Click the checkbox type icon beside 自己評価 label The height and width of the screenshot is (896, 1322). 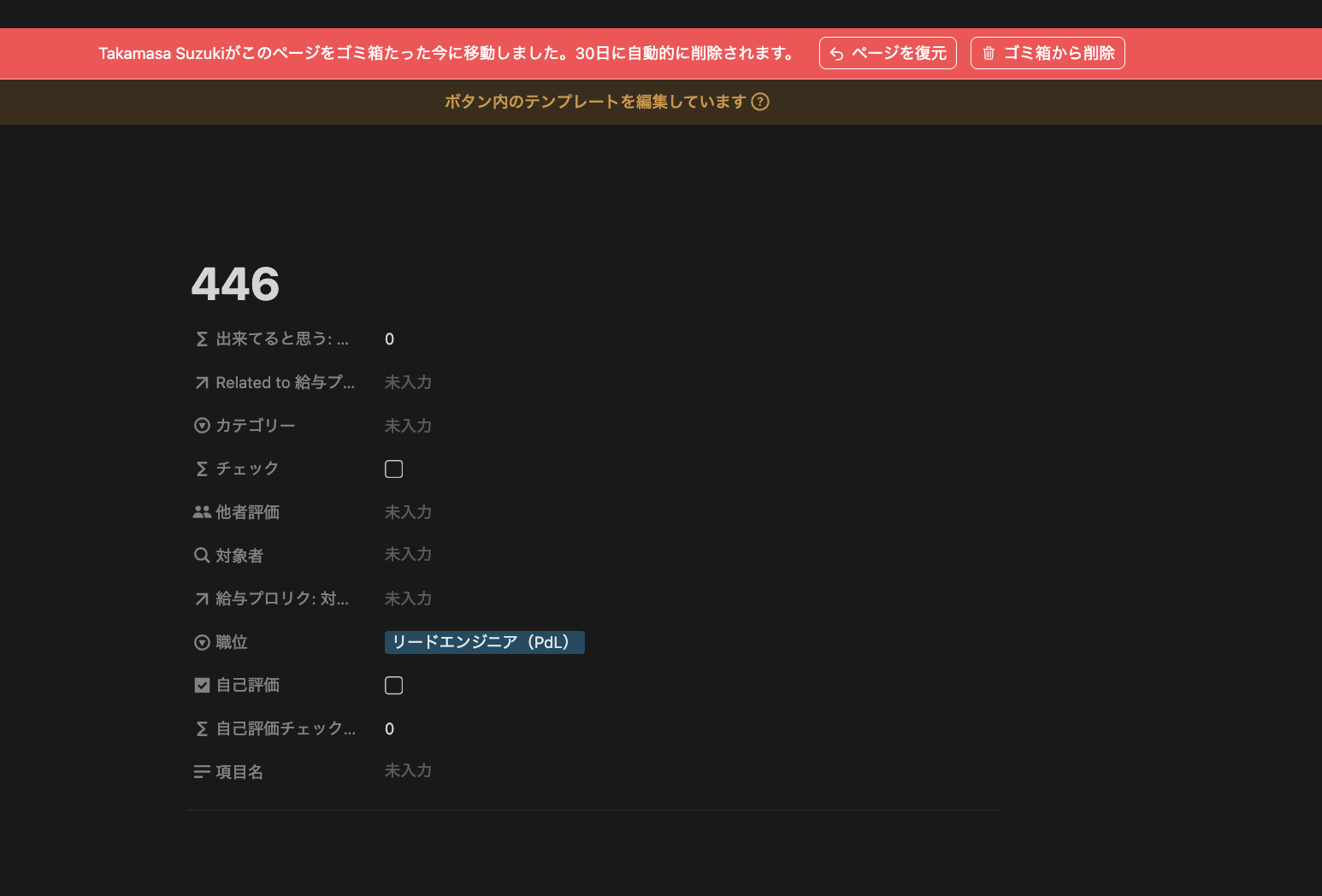202,685
